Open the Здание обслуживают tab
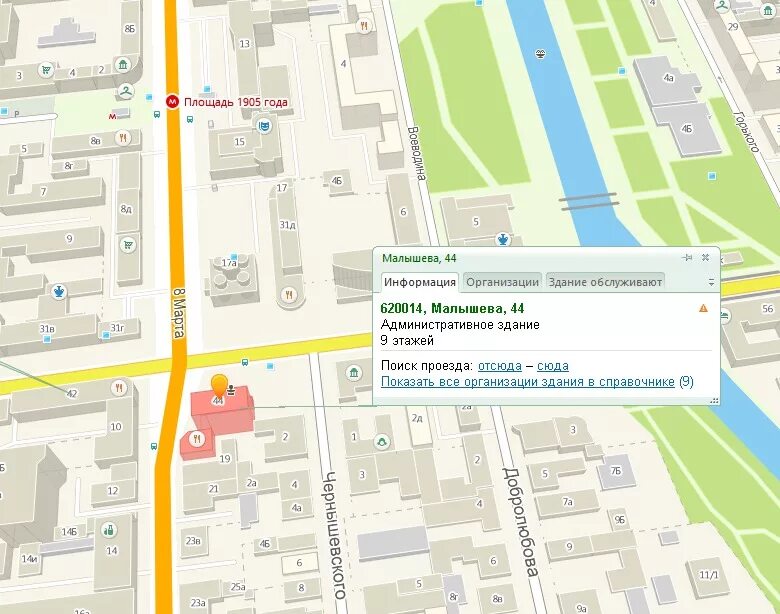Screen dimensions: 780x614 click(x=605, y=282)
